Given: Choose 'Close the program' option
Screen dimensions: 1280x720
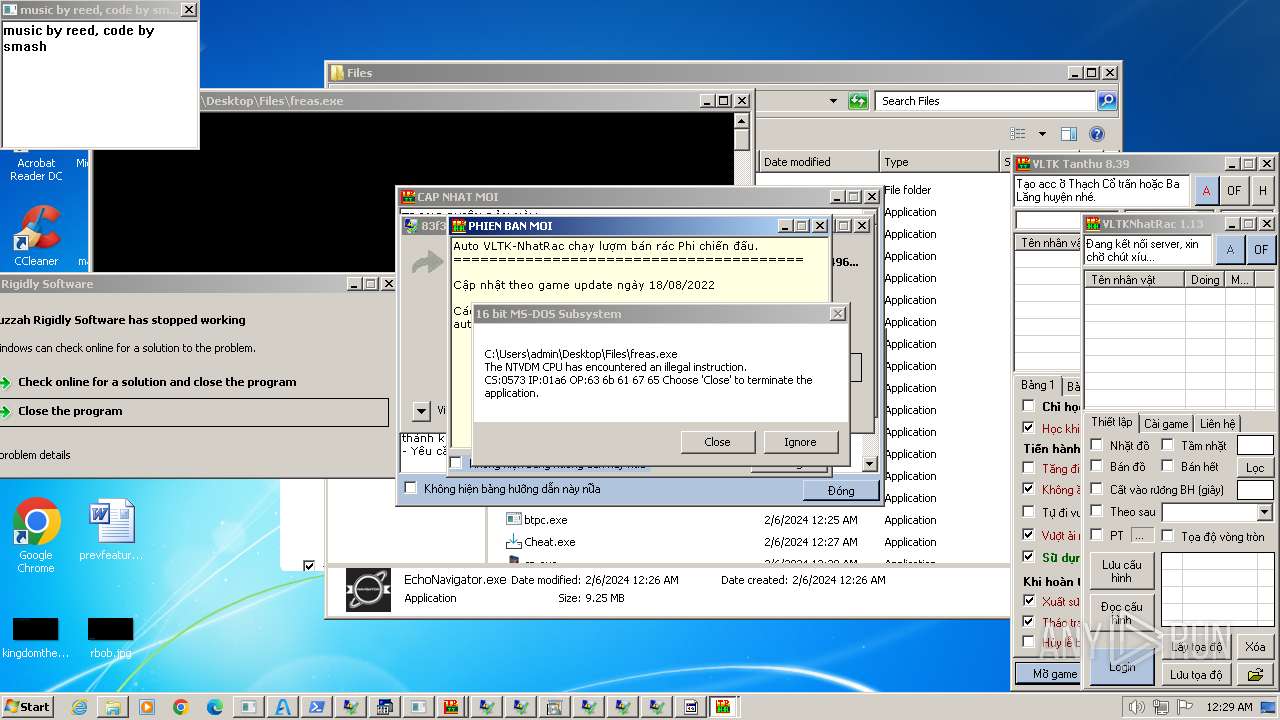Looking at the screenshot, I should (x=193, y=411).
